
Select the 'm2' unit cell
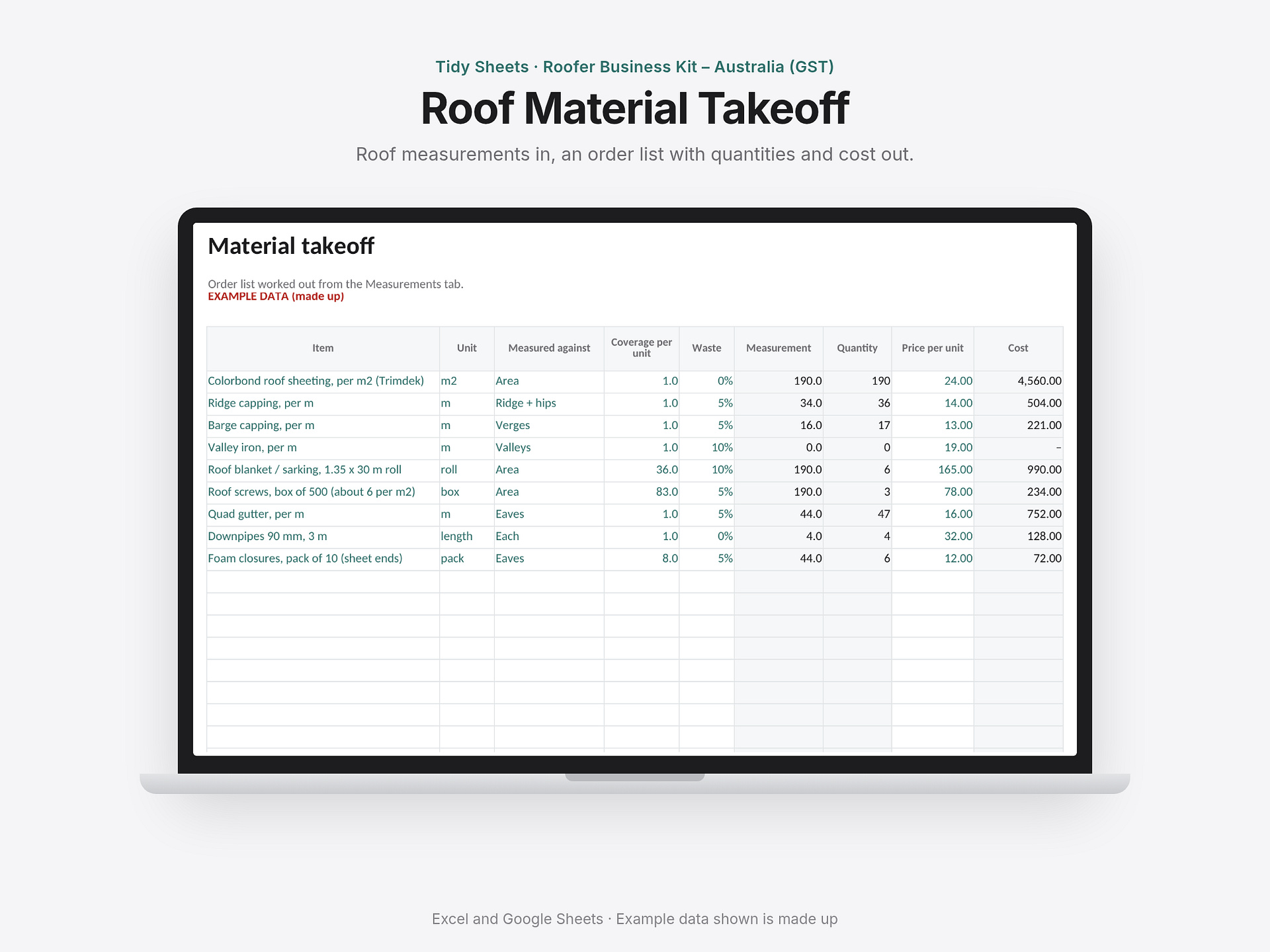coord(466,381)
